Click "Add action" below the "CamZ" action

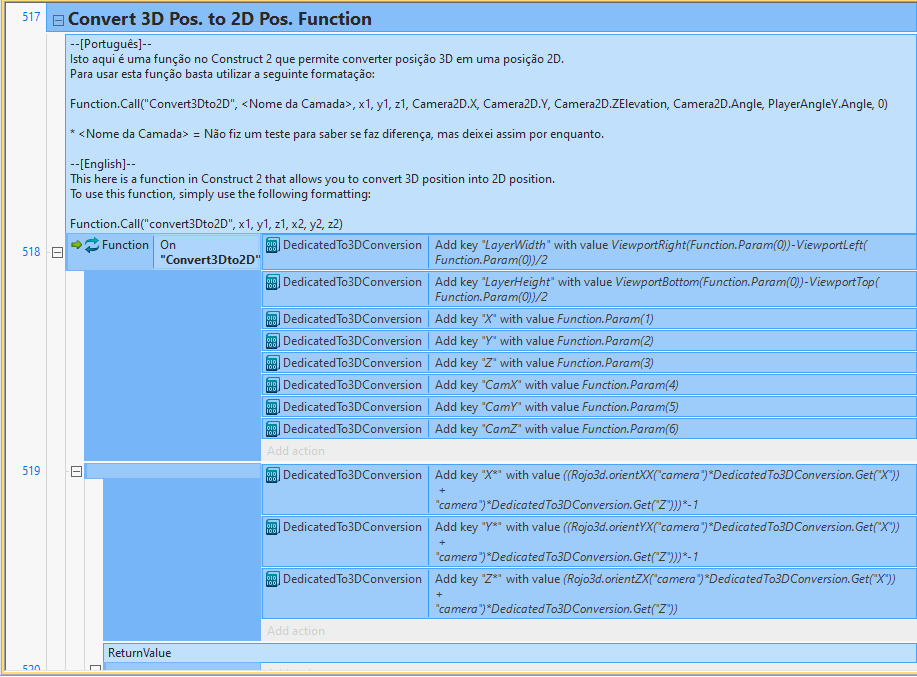296,451
